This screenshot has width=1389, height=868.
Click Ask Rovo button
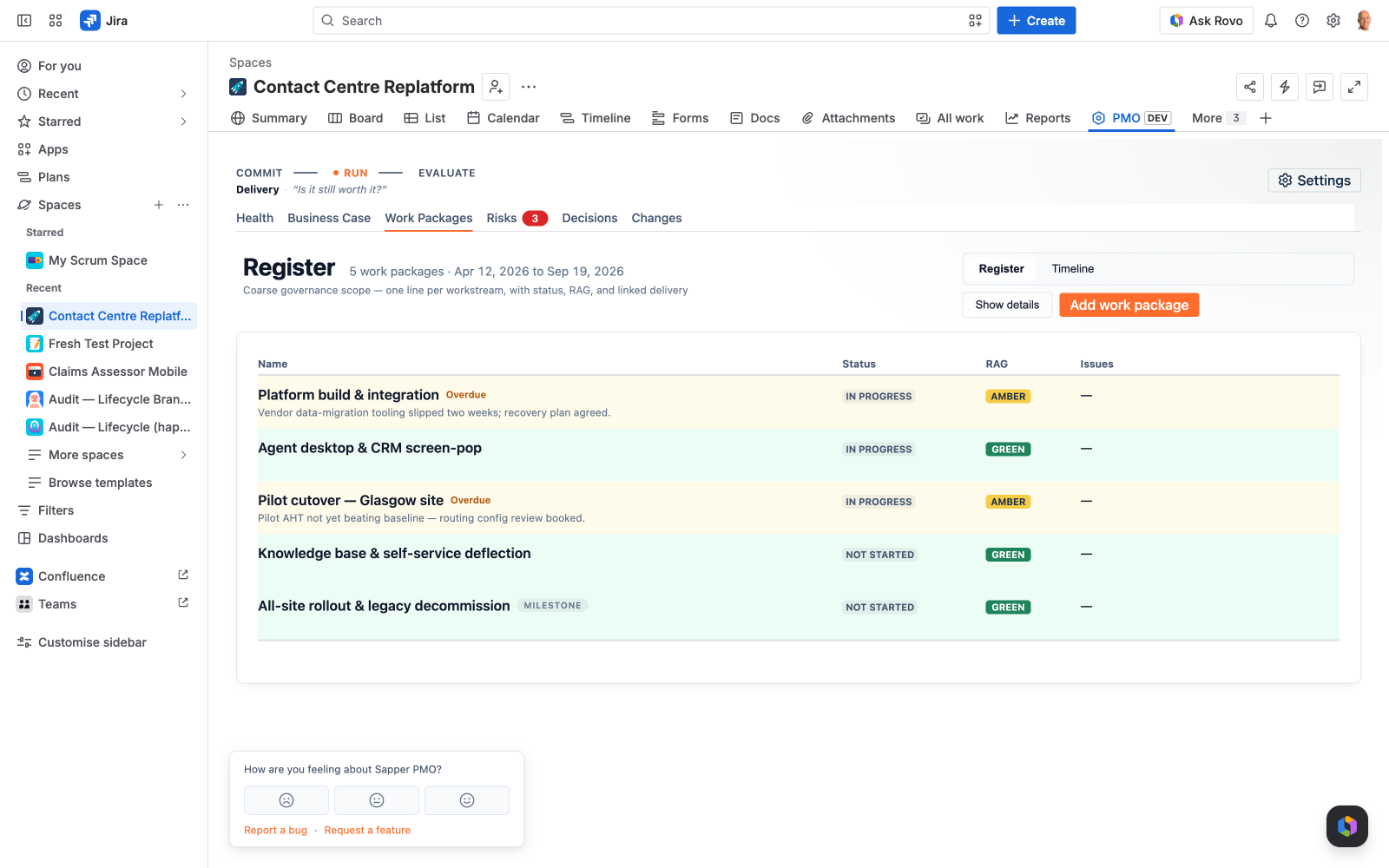click(x=1206, y=21)
